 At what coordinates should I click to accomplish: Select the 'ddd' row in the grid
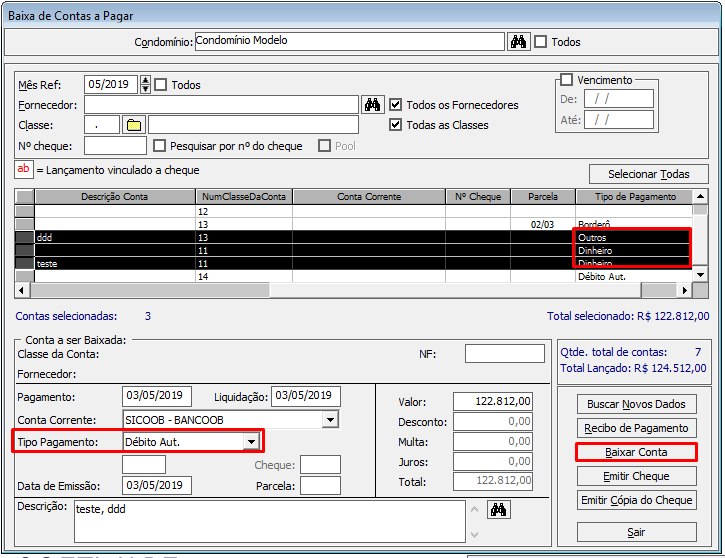point(354,237)
